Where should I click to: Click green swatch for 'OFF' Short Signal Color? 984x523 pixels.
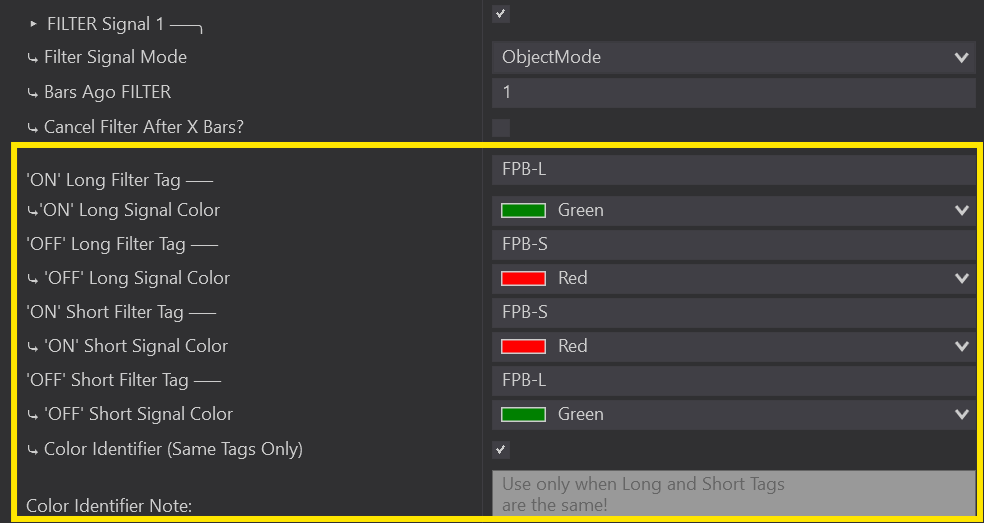pyautogui.click(x=523, y=415)
